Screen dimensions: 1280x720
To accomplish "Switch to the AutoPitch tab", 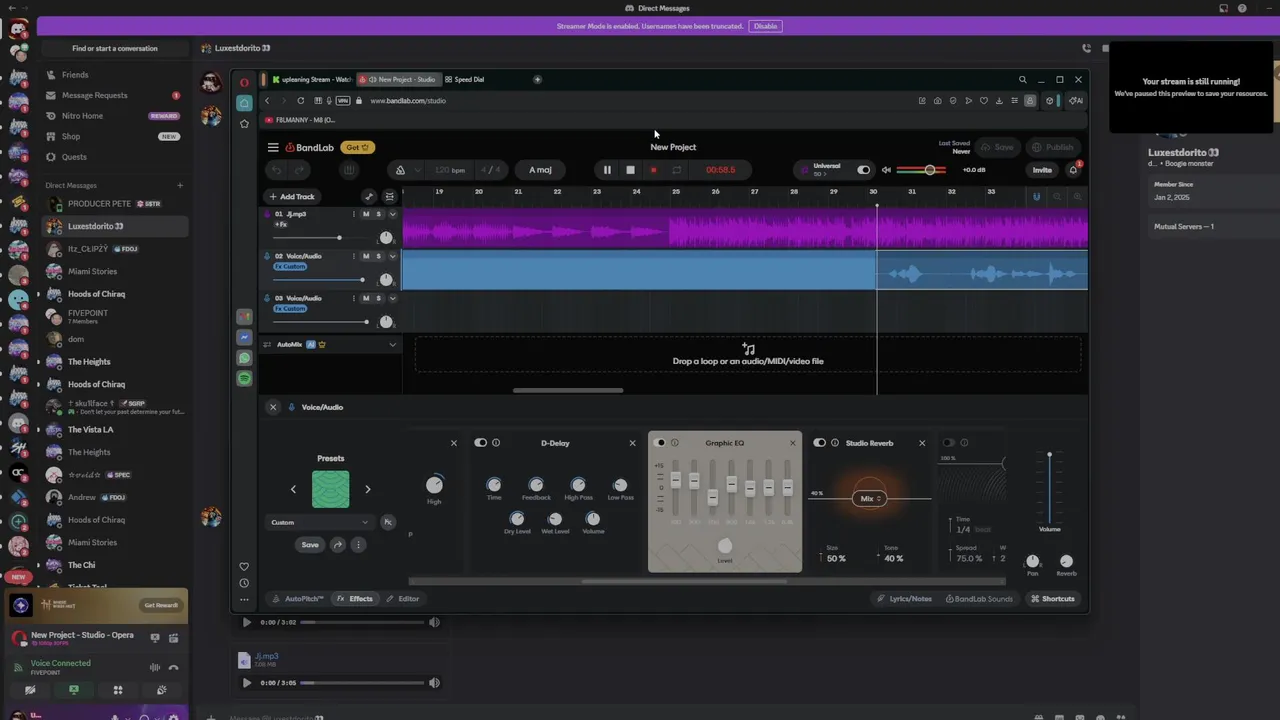I will [298, 599].
